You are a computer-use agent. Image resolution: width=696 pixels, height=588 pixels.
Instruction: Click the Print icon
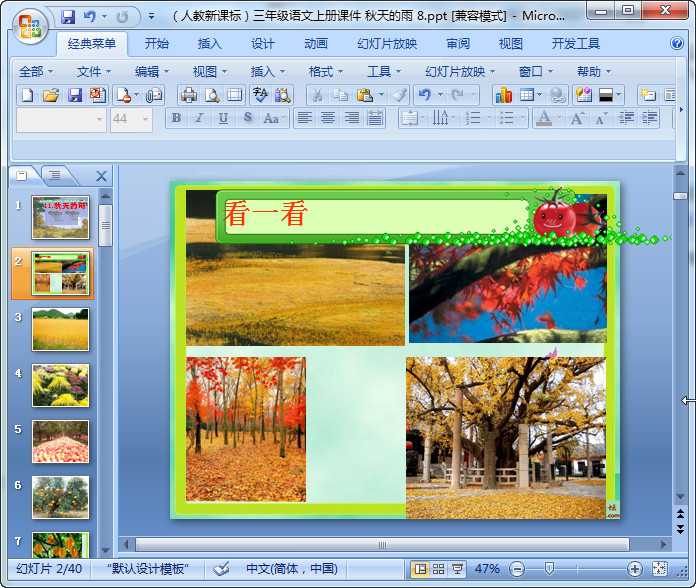click(x=189, y=95)
